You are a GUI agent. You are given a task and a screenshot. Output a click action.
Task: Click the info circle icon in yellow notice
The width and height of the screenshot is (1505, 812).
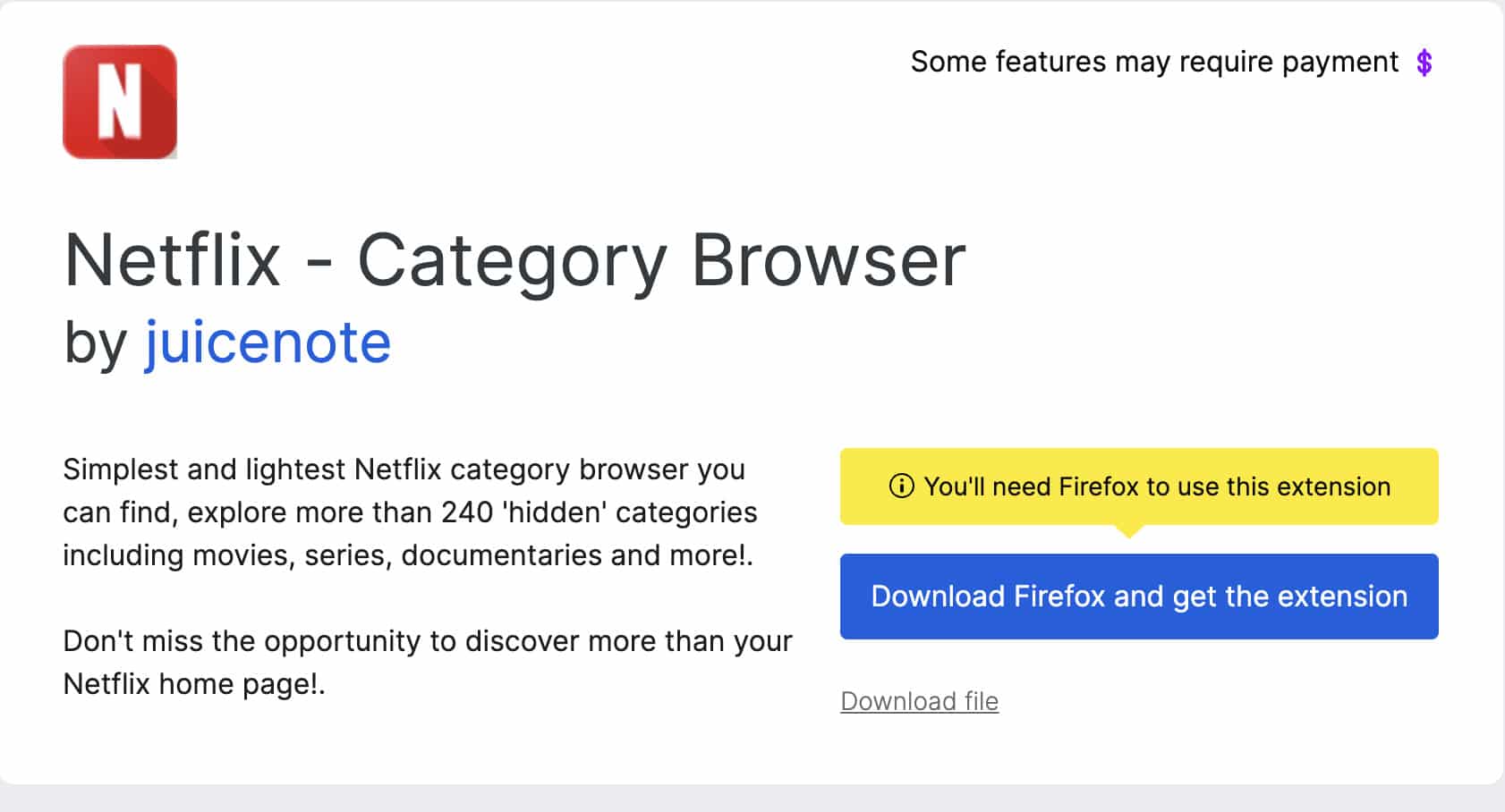click(901, 486)
